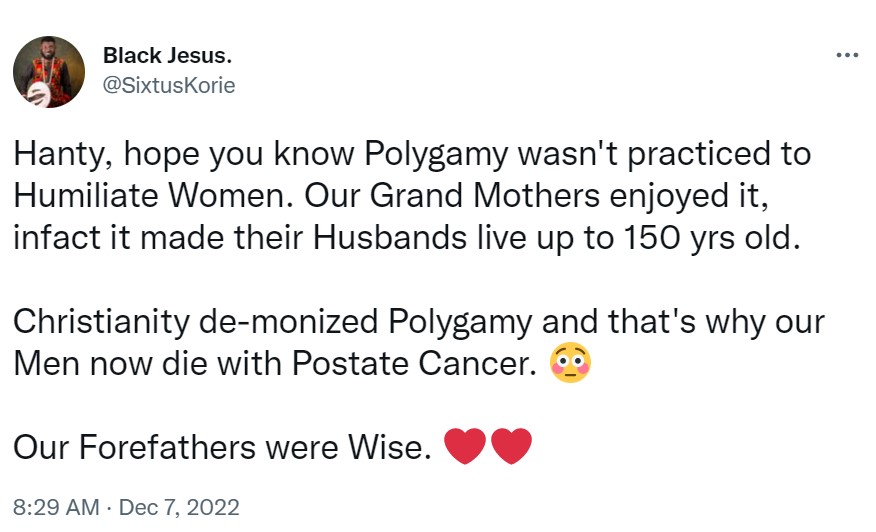Click the second red heart emoji
Screen dimensions: 876x532
coord(511,448)
